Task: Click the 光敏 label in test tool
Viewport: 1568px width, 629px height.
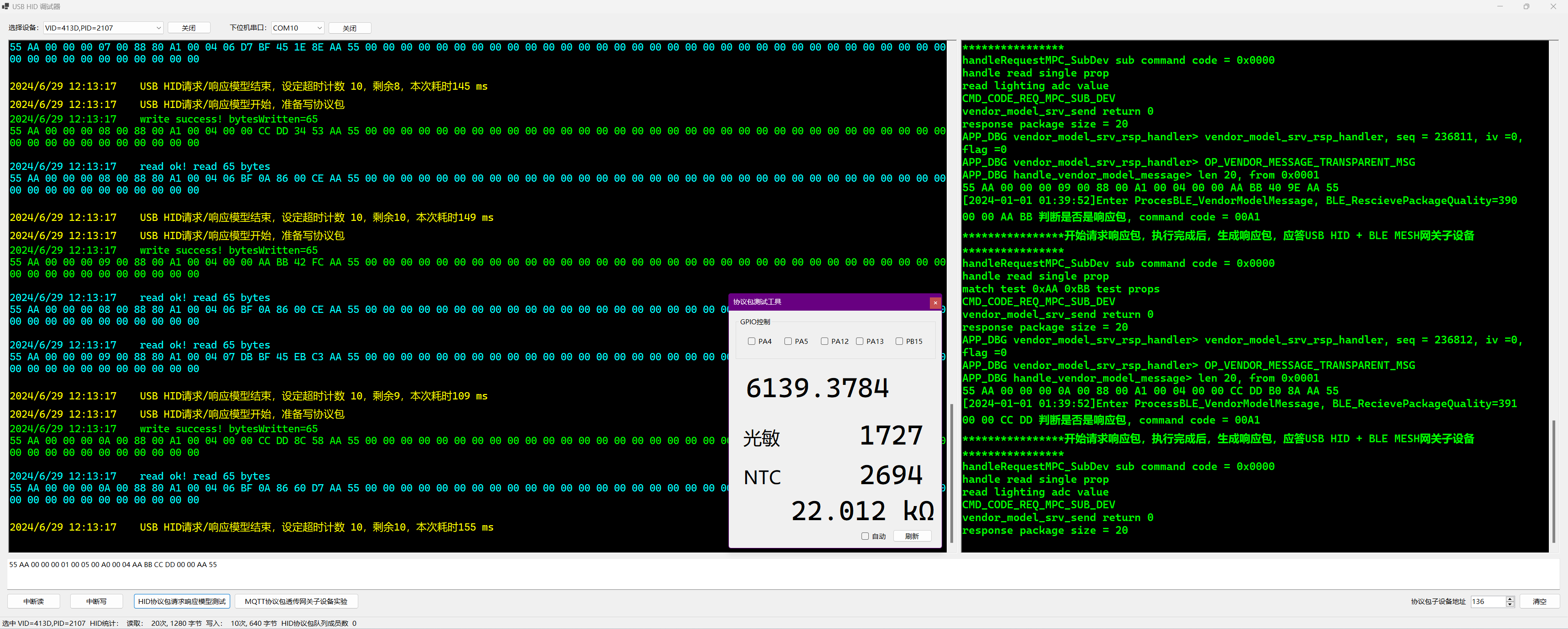Action: point(762,438)
